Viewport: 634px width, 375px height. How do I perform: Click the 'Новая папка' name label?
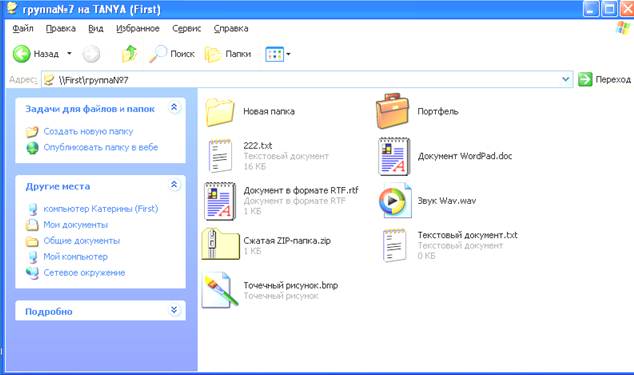pos(269,111)
